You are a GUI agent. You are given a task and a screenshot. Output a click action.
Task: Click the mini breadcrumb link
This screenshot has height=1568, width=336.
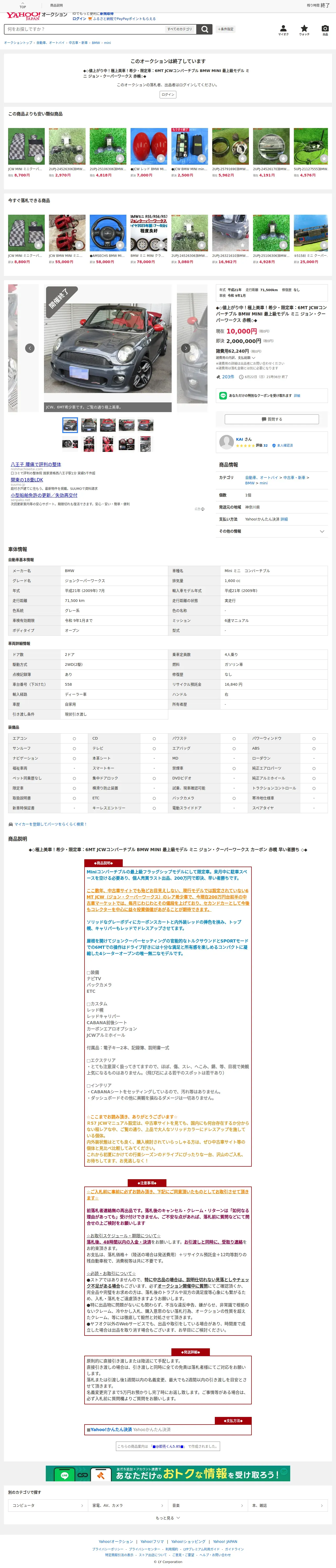pos(107,43)
